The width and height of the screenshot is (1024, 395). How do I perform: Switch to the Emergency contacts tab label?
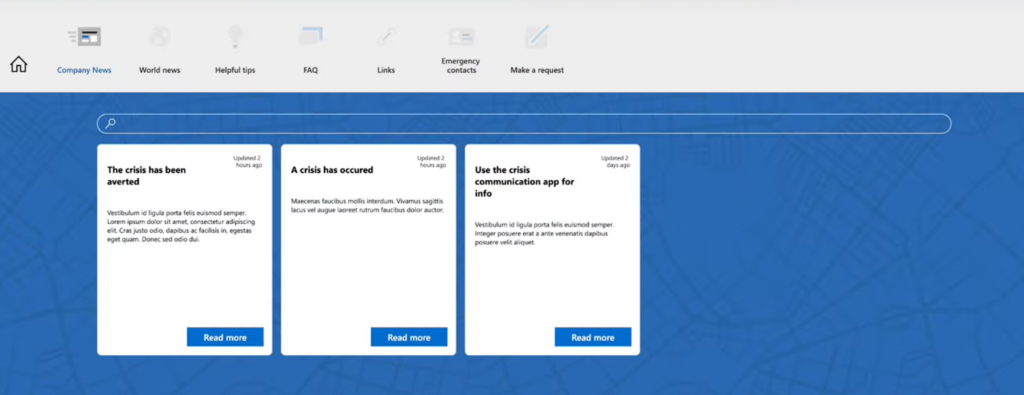[x=461, y=65]
